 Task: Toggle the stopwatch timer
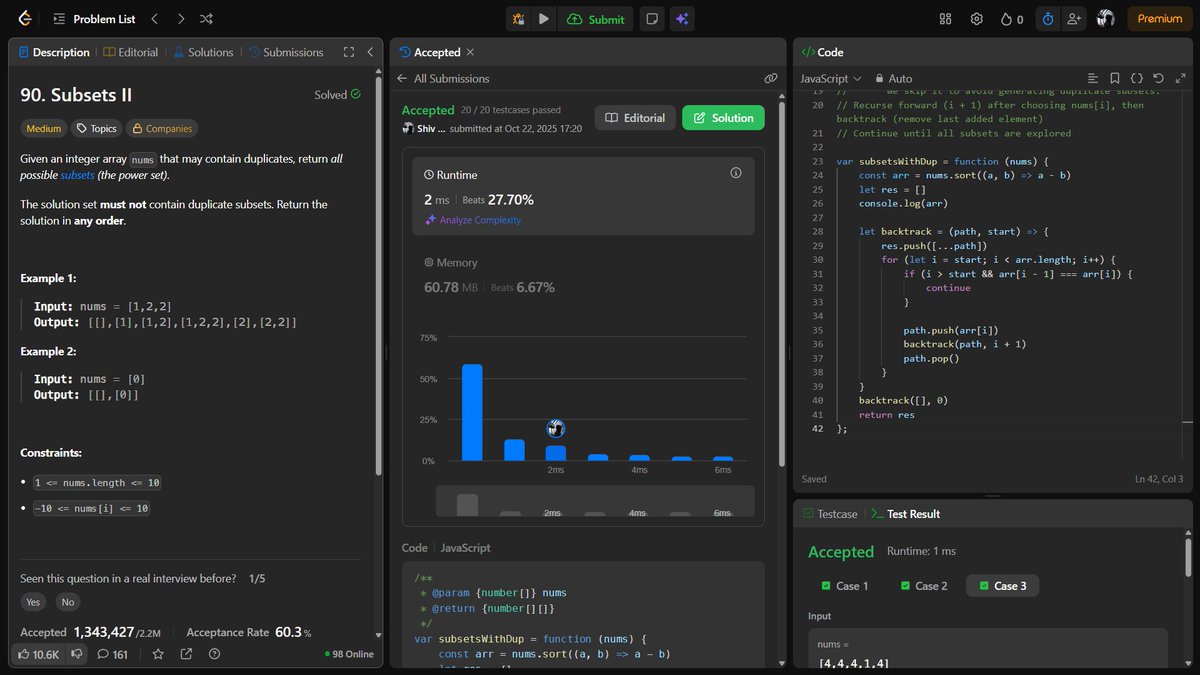point(1048,18)
